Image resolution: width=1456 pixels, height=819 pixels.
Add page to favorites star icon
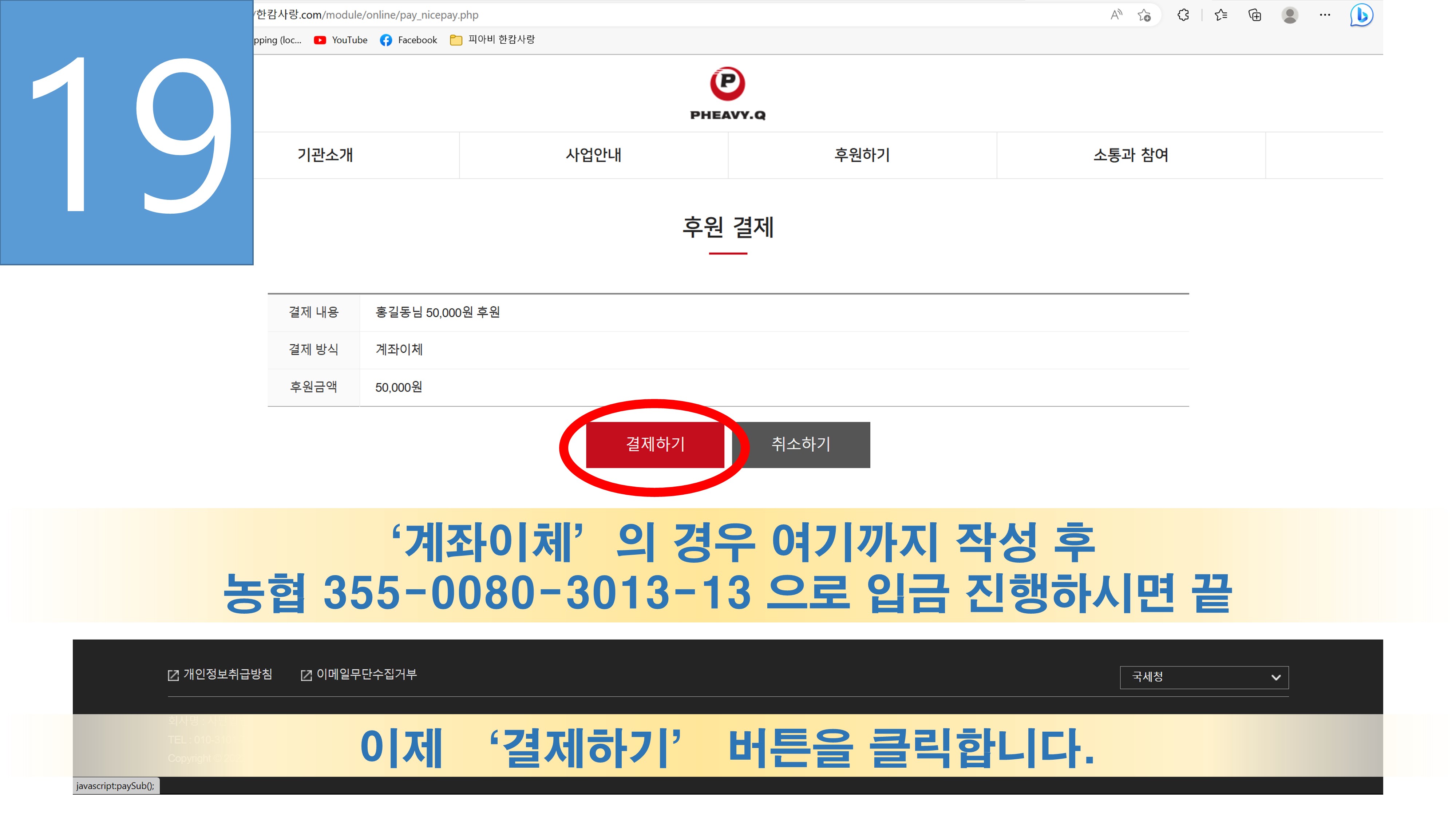coord(1144,15)
